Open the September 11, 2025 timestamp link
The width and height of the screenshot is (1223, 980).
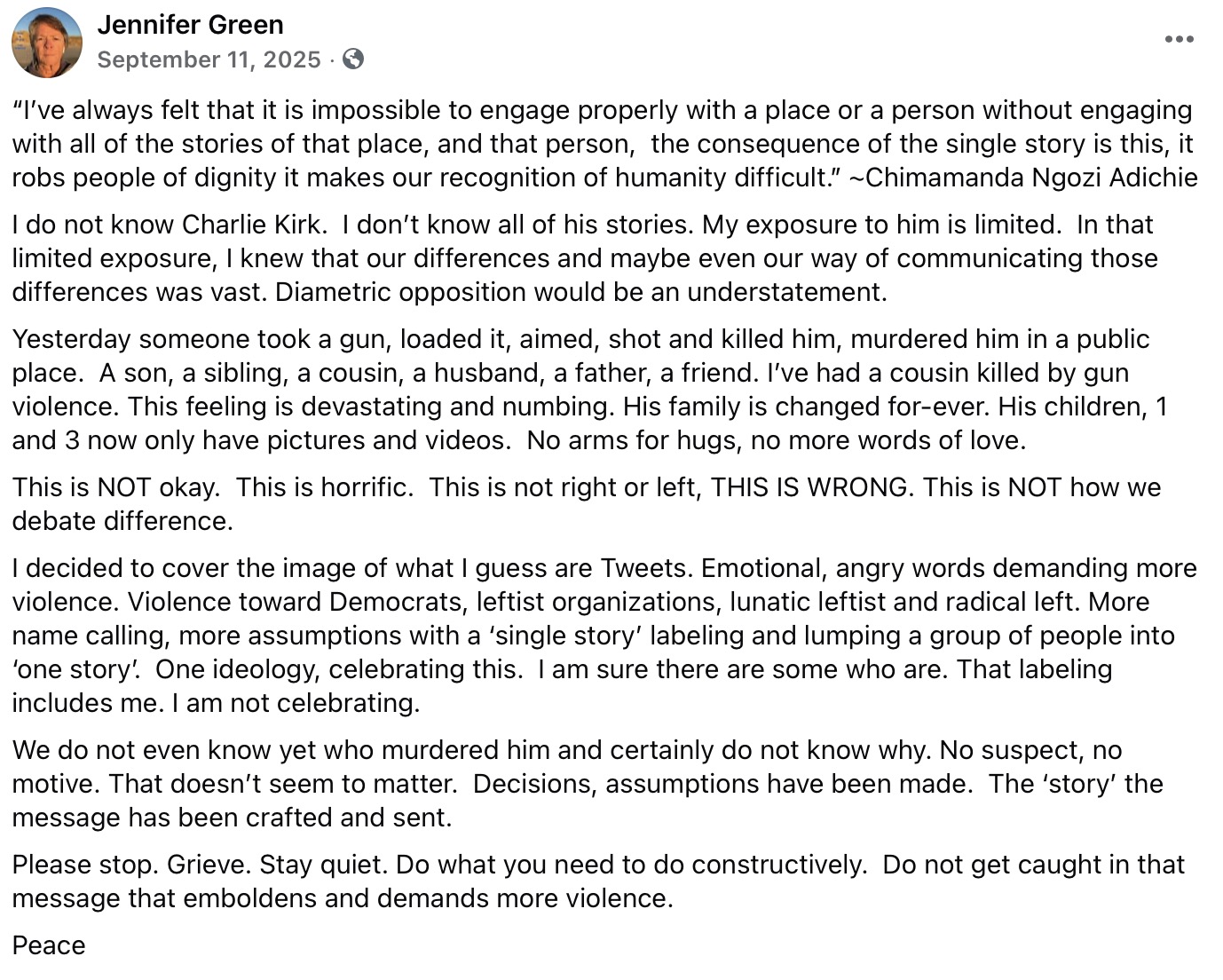(209, 59)
